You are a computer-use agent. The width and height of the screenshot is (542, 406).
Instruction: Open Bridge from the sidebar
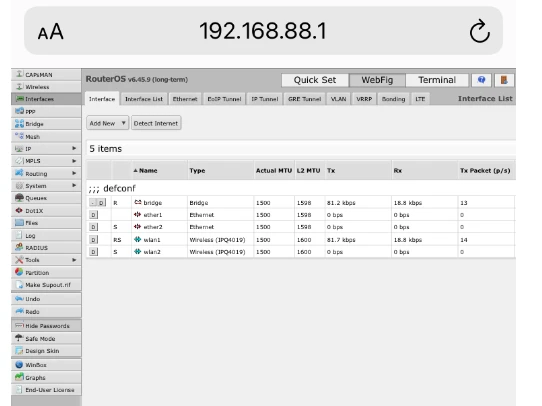pos(46,124)
